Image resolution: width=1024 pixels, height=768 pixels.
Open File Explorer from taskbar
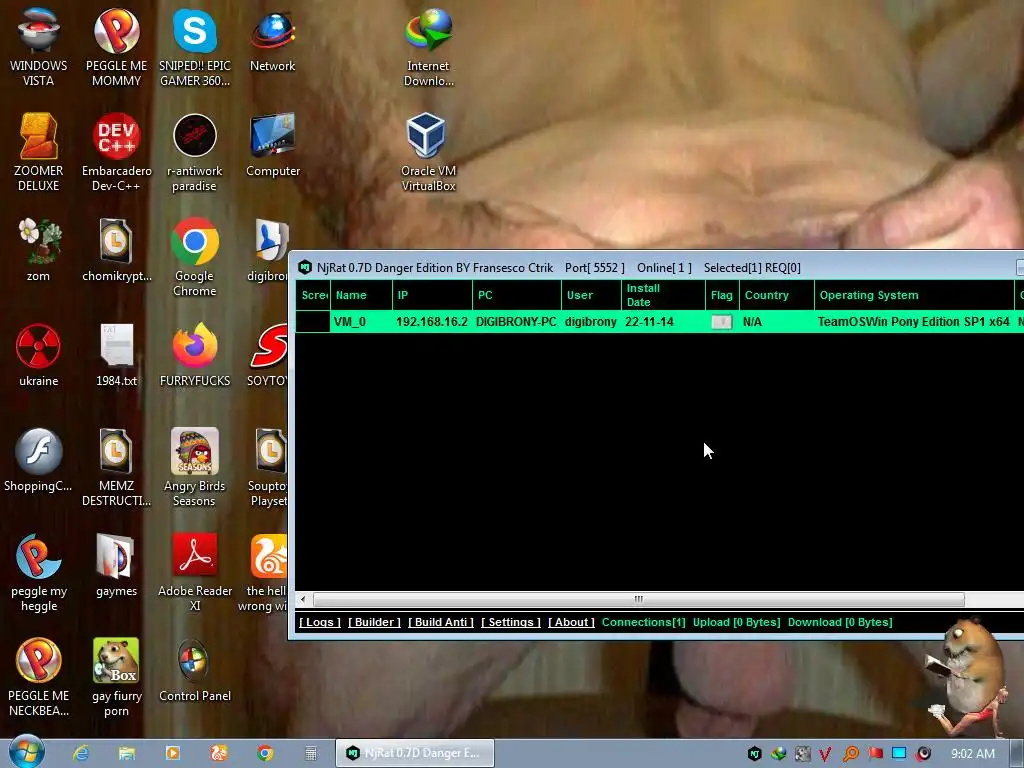(x=127, y=753)
